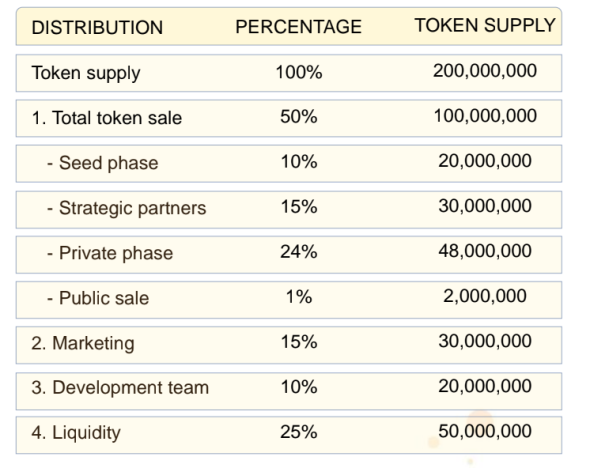The image size is (590, 468).
Task: Click the TOKEN SUPPLY column header
Action: click(485, 26)
